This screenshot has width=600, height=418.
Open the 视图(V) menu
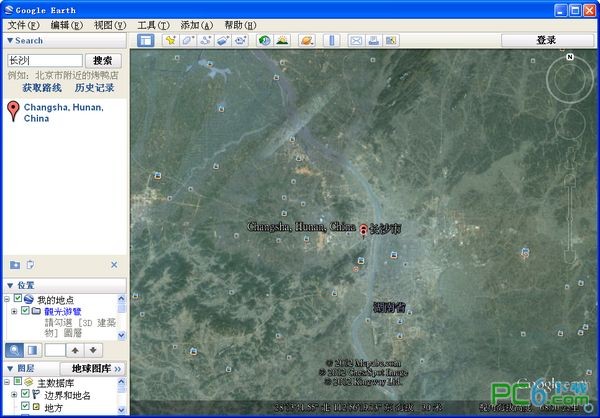(110, 25)
